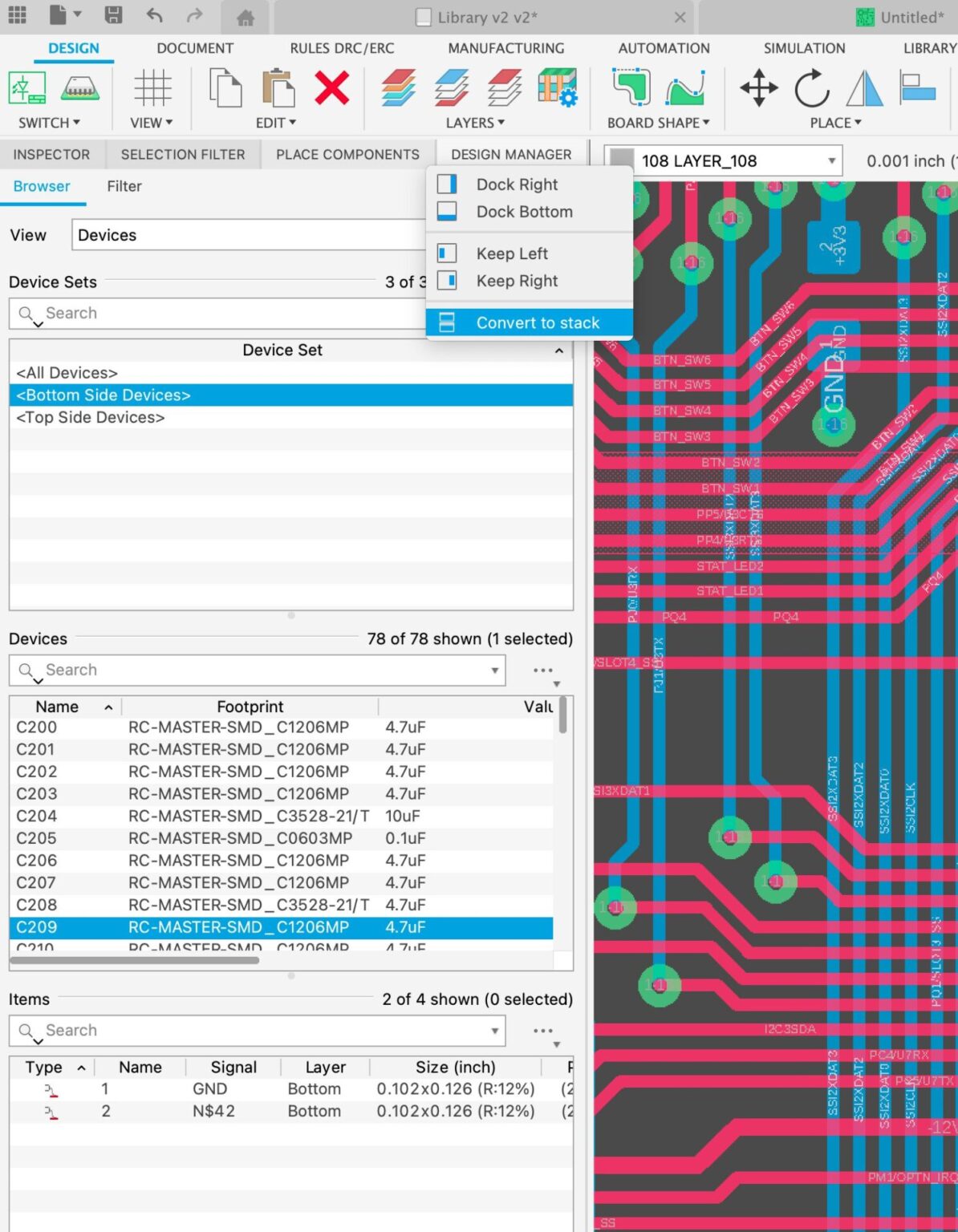Screen dimensions: 958x1232
Task: Open the board shape outline tool
Action: [x=631, y=90]
